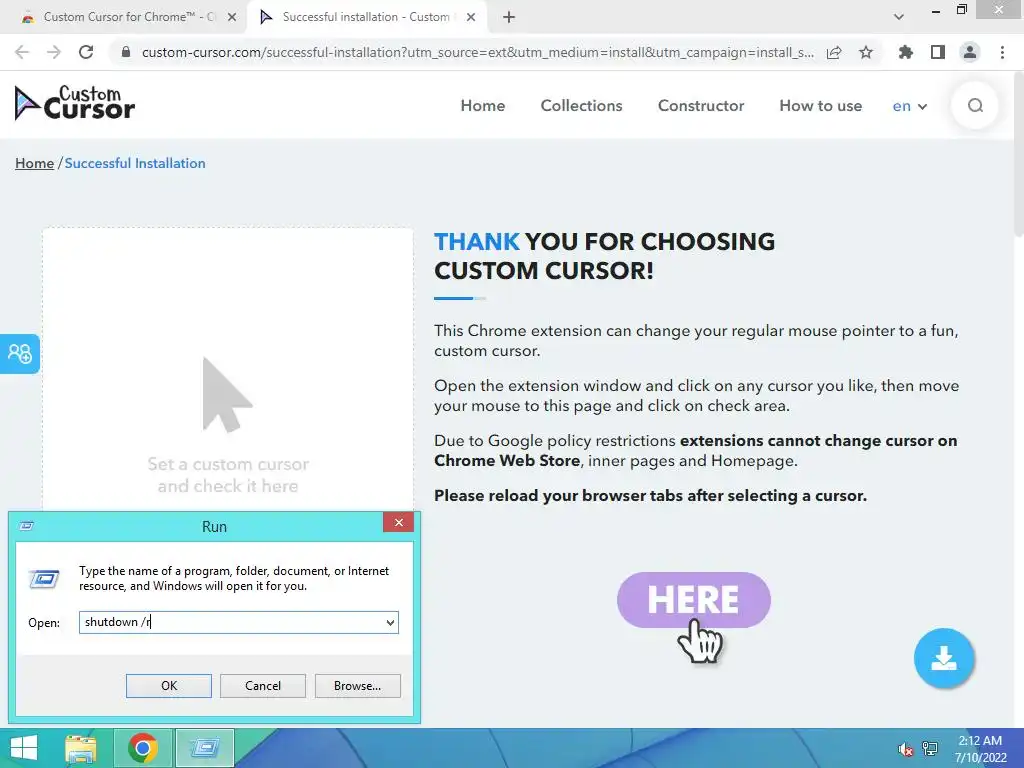Click the Successful Installation breadcrumb

135,163
